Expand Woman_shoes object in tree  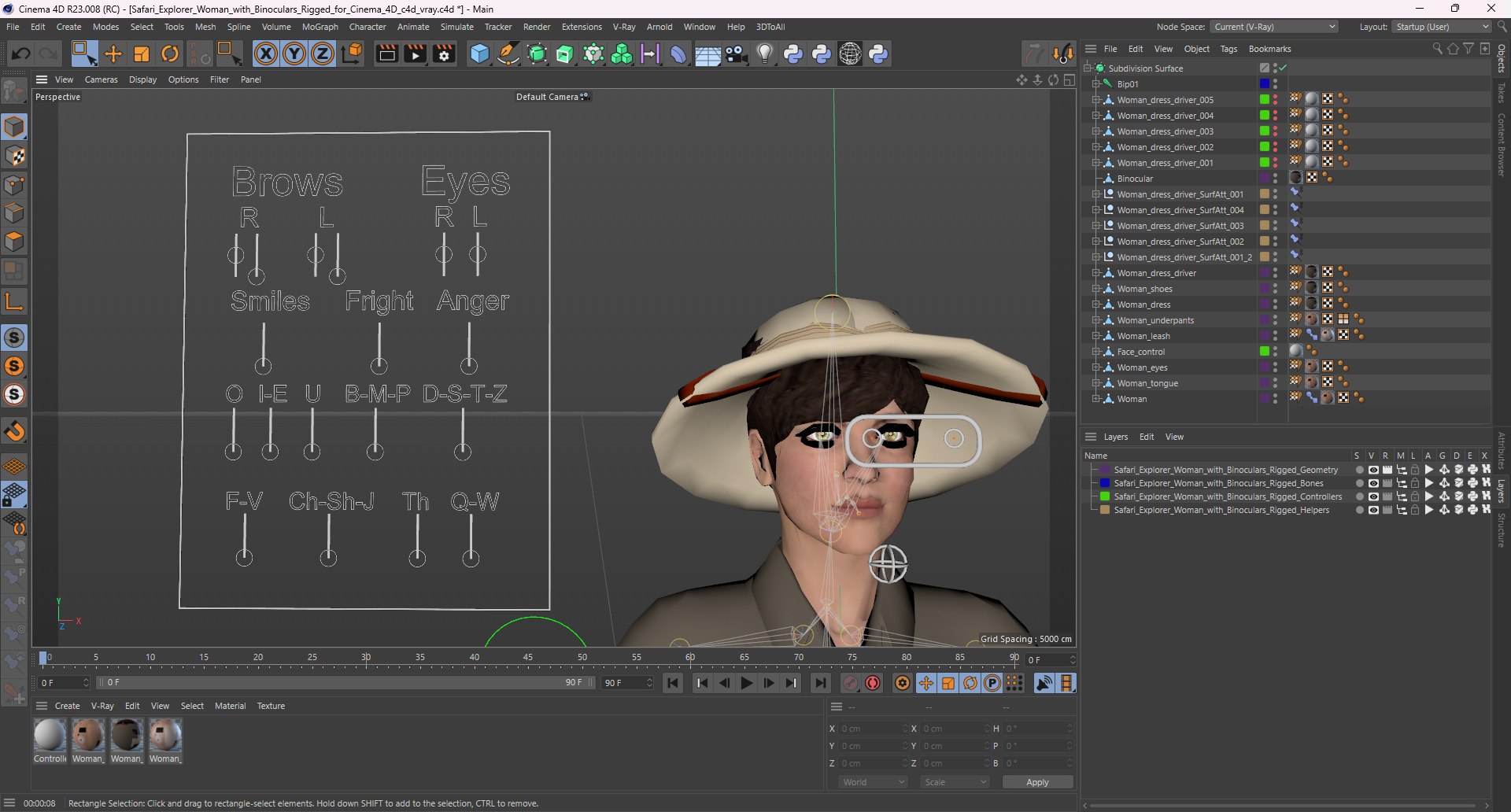(1095, 289)
